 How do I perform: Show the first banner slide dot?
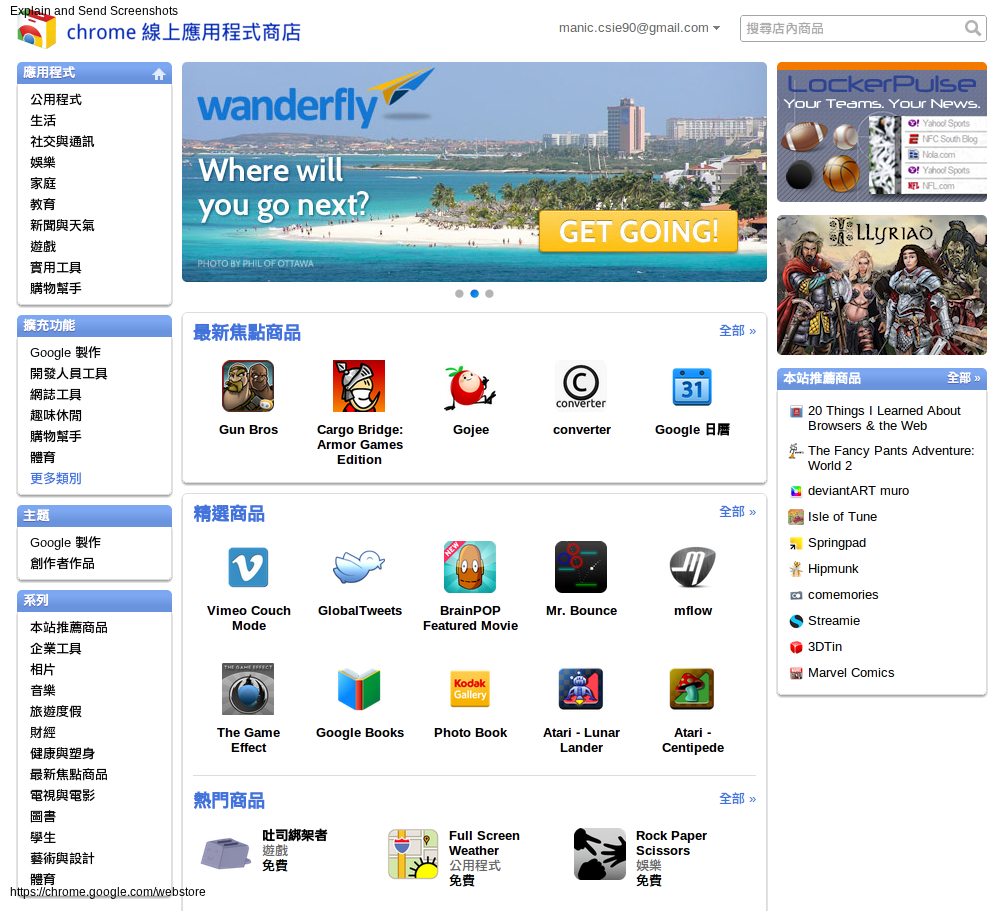pyautogui.click(x=459, y=293)
